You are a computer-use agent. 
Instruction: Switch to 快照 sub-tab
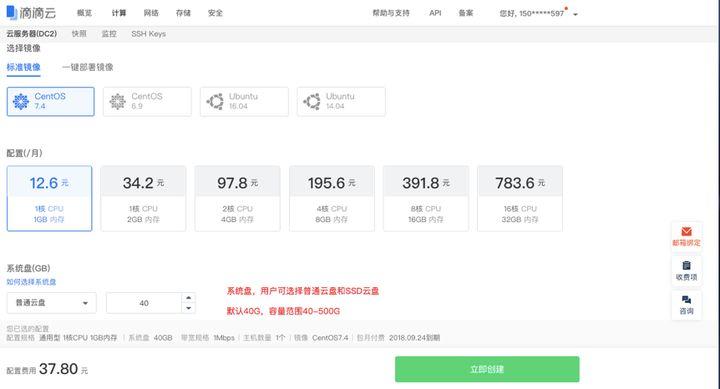[x=79, y=34]
